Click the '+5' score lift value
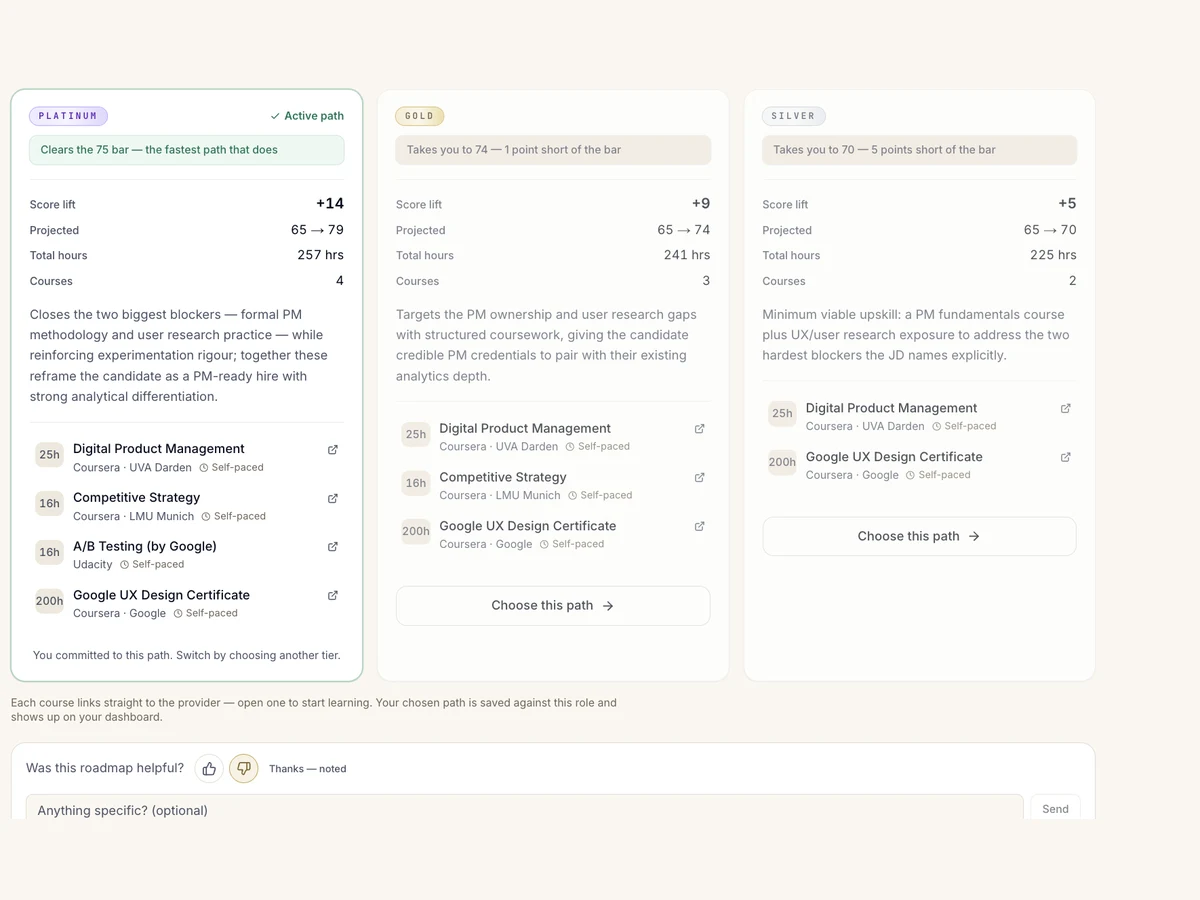 pos(1067,204)
